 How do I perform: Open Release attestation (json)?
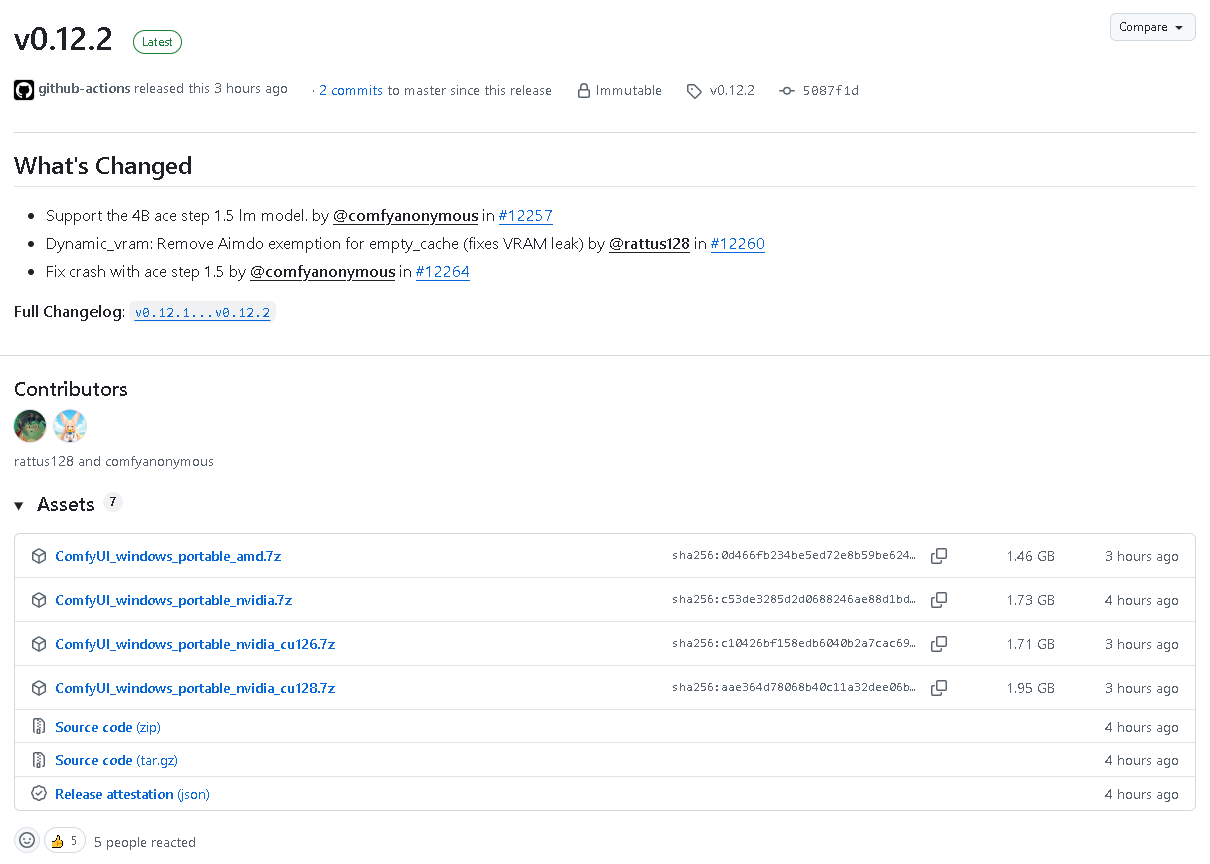(132, 794)
